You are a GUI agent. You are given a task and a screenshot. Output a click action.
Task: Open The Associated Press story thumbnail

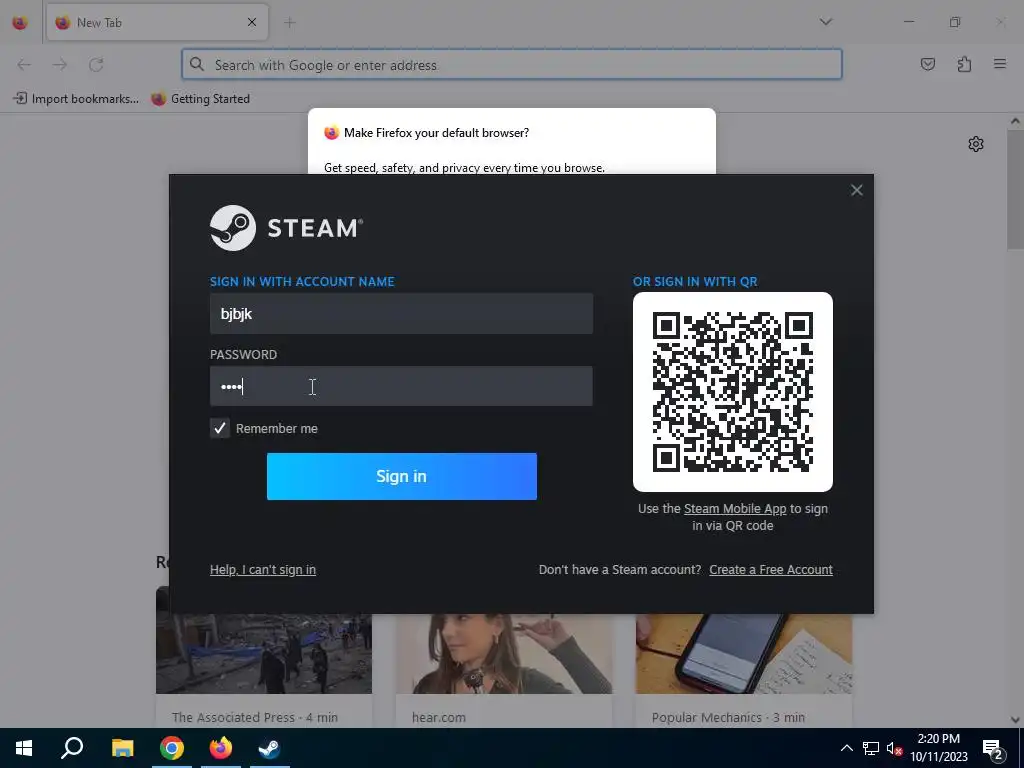[263, 652]
